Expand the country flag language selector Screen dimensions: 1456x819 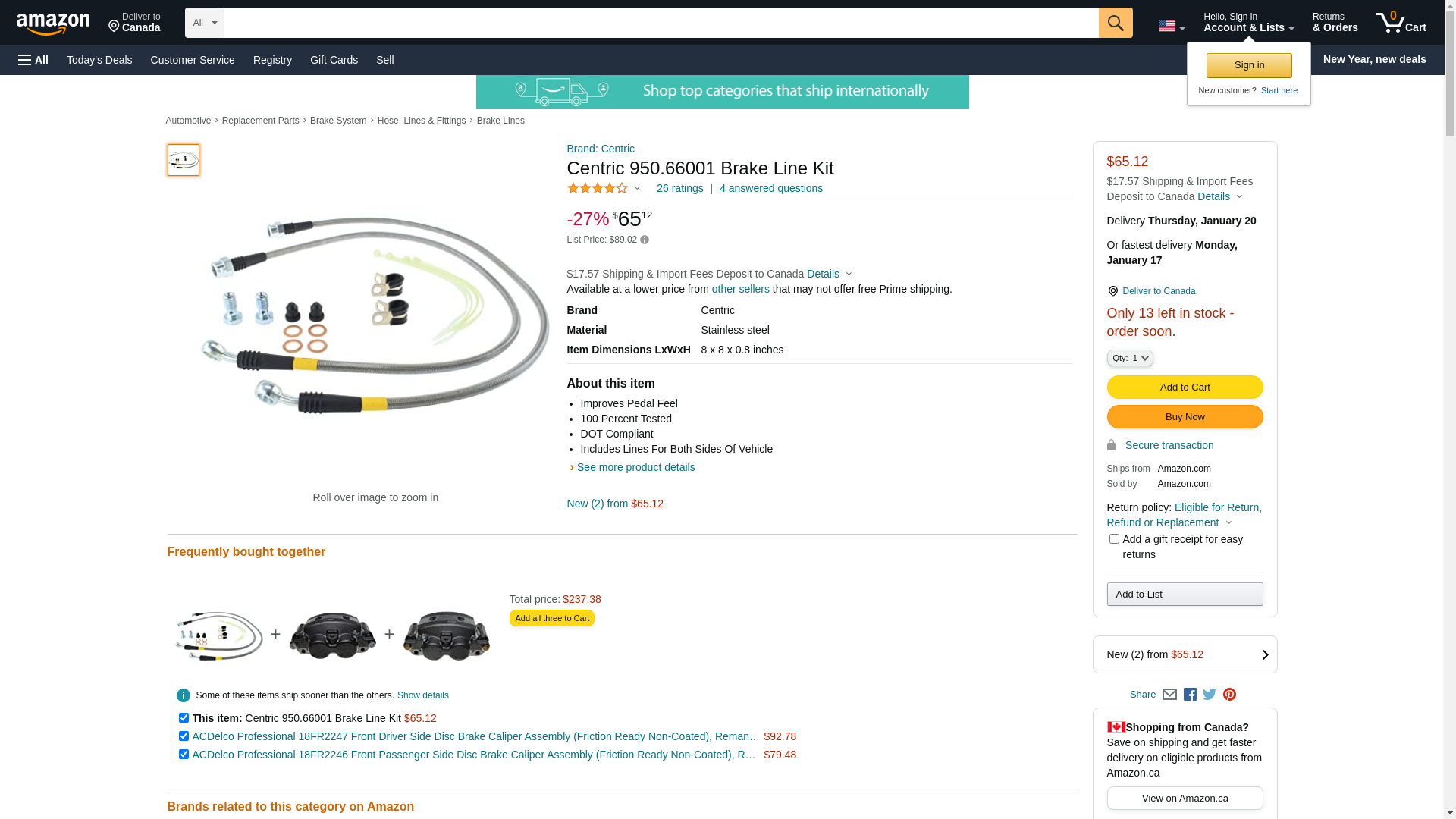tap(1171, 27)
